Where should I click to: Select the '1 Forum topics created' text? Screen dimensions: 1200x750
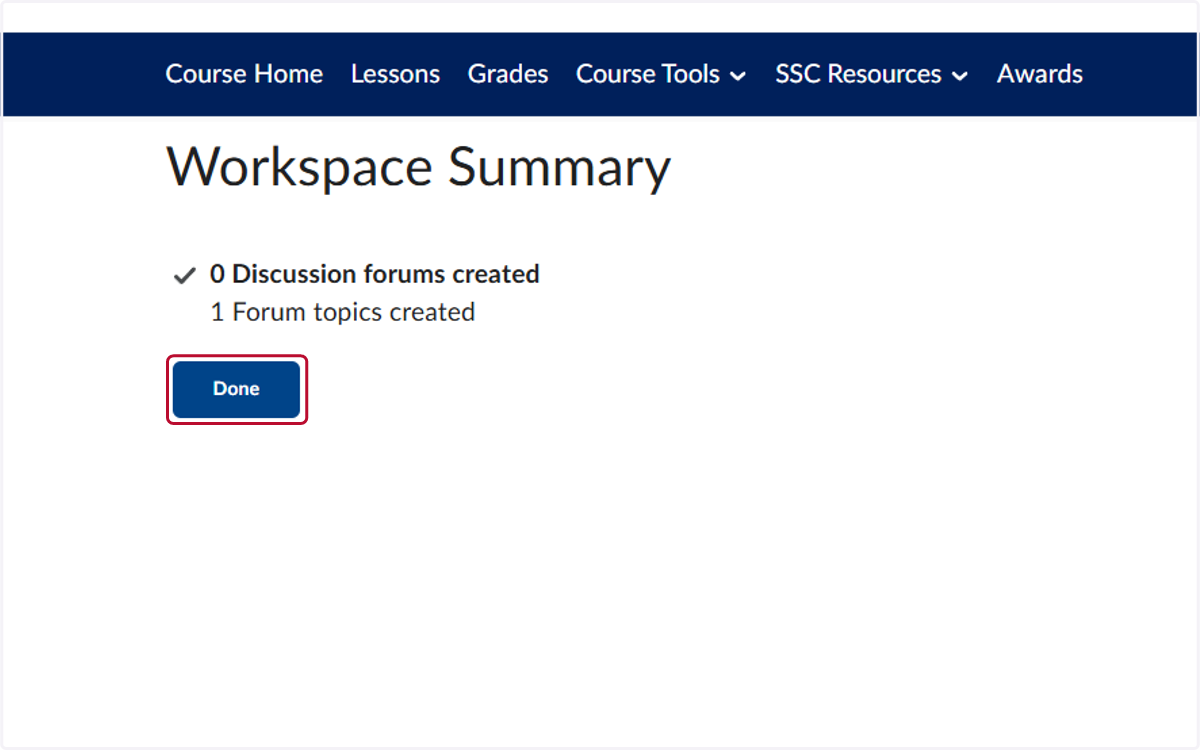click(343, 312)
